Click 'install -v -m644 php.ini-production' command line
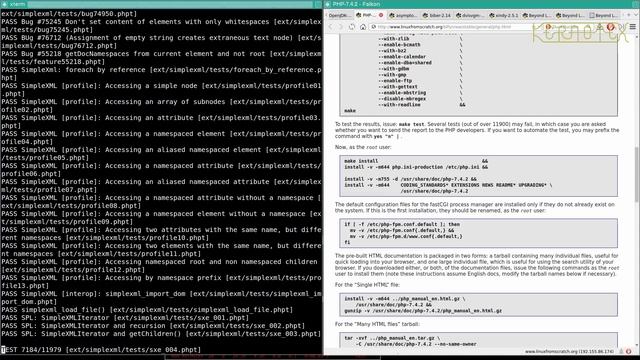The height and width of the screenshot is (360, 640). point(416,167)
